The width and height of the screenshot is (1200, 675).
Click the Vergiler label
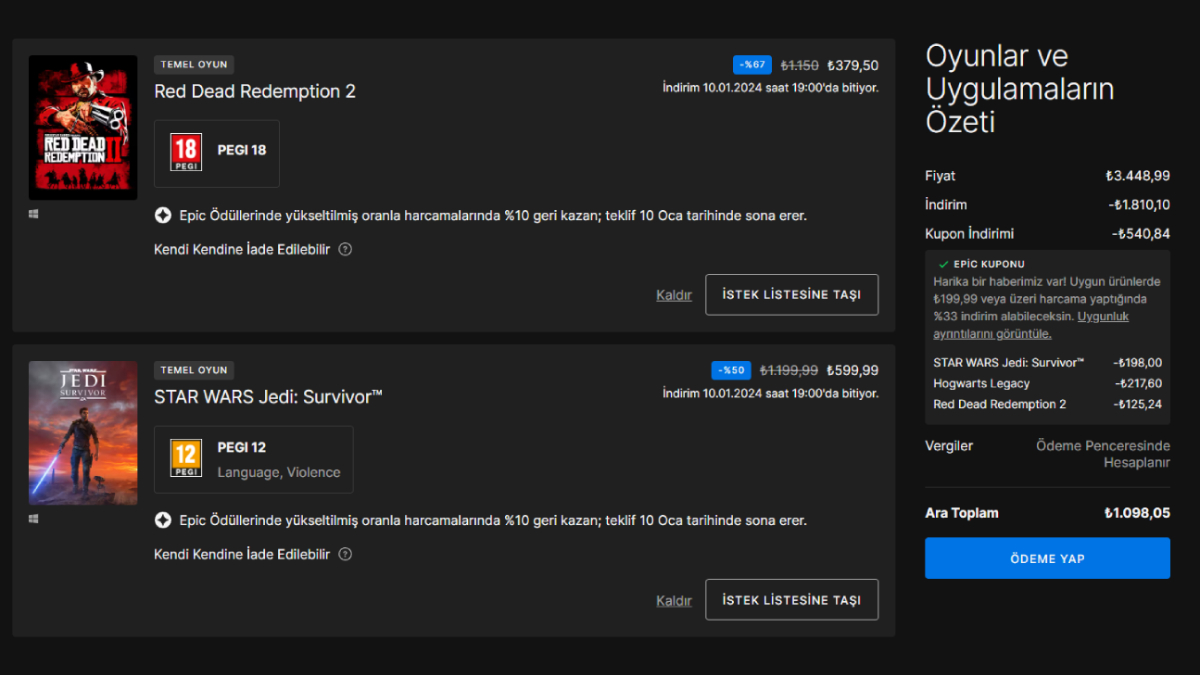(x=949, y=446)
